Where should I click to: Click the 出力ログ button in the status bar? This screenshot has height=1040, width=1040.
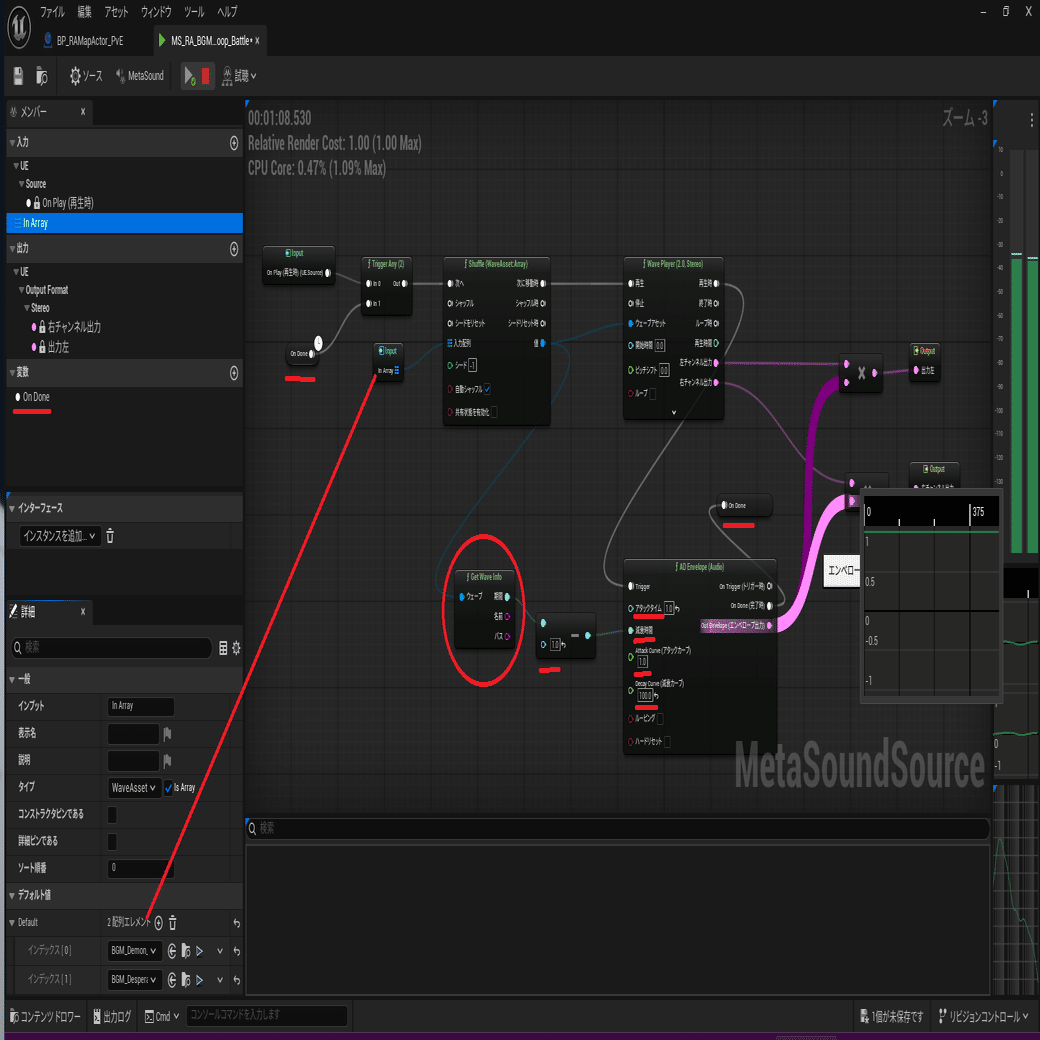111,1015
